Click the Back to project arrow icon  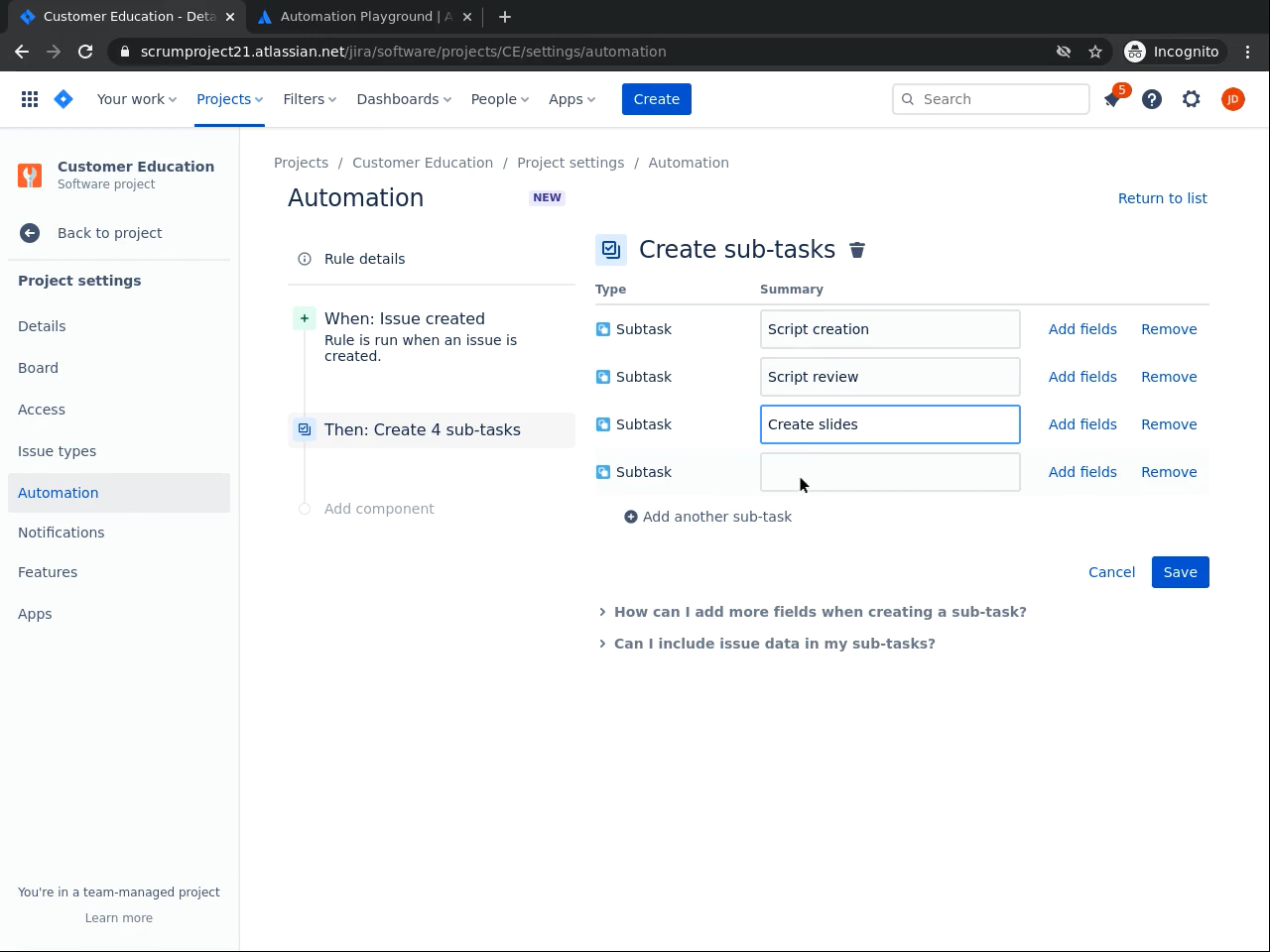click(x=30, y=233)
